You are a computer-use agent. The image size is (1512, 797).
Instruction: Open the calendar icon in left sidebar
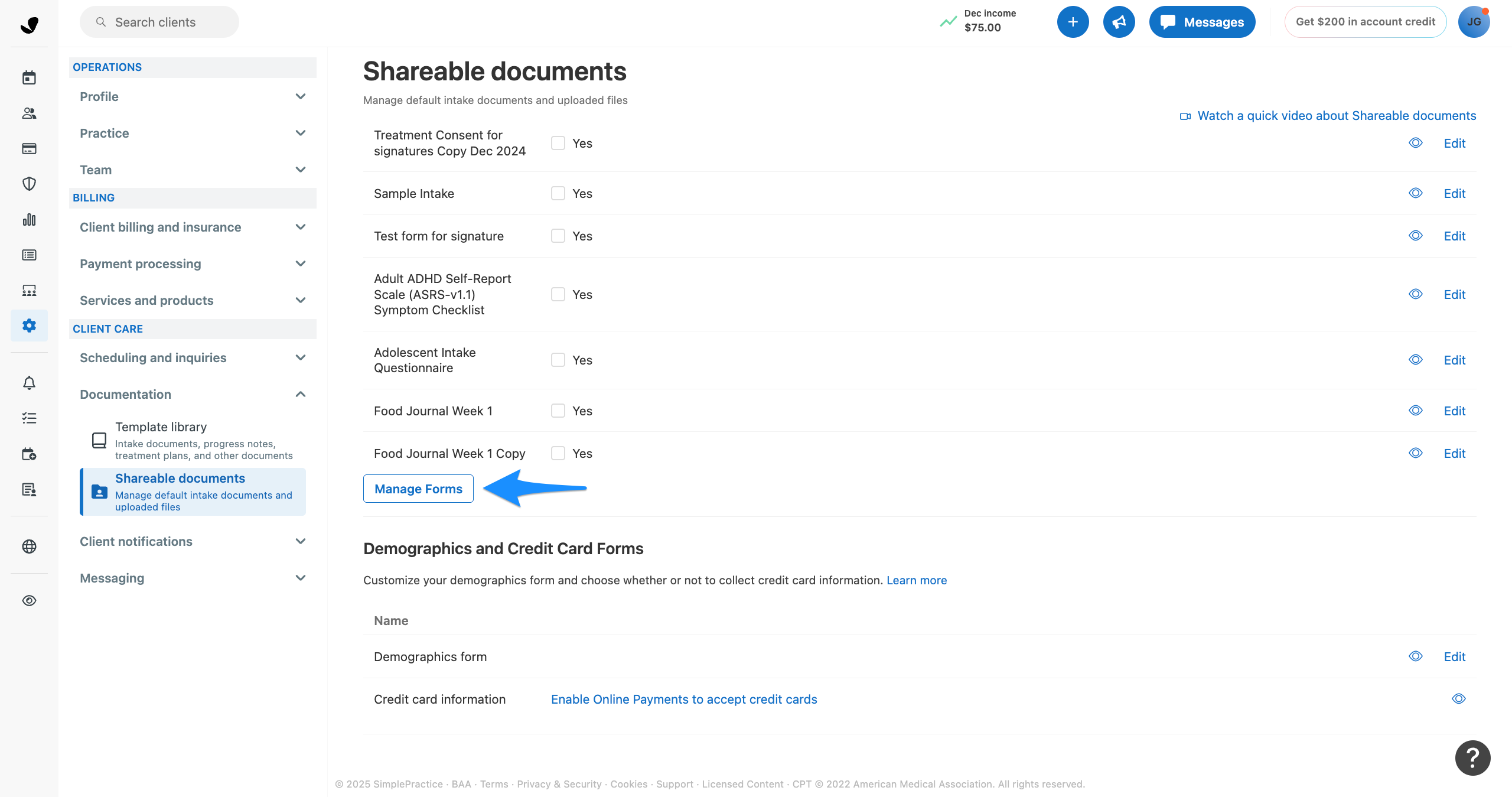point(29,77)
